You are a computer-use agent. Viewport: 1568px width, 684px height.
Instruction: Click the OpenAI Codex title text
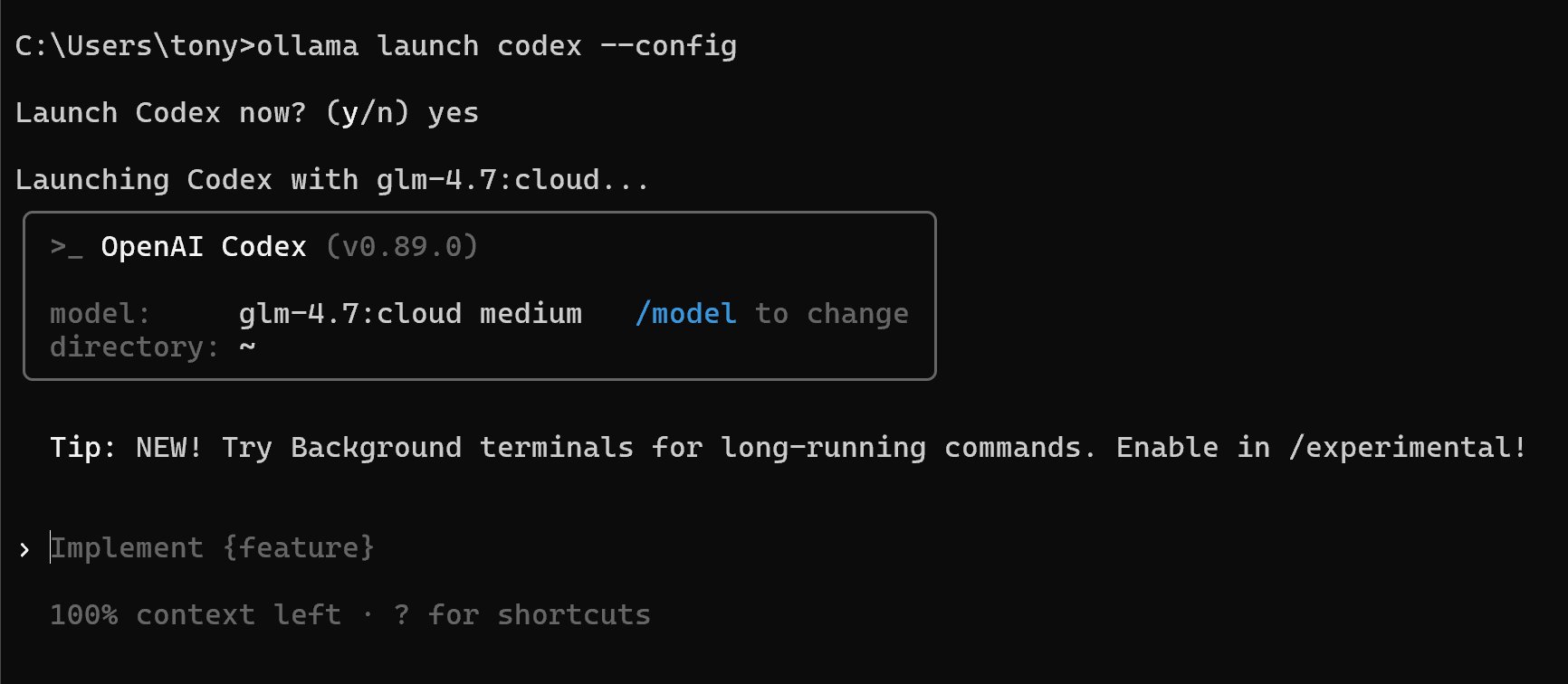pyautogui.click(x=204, y=247)
